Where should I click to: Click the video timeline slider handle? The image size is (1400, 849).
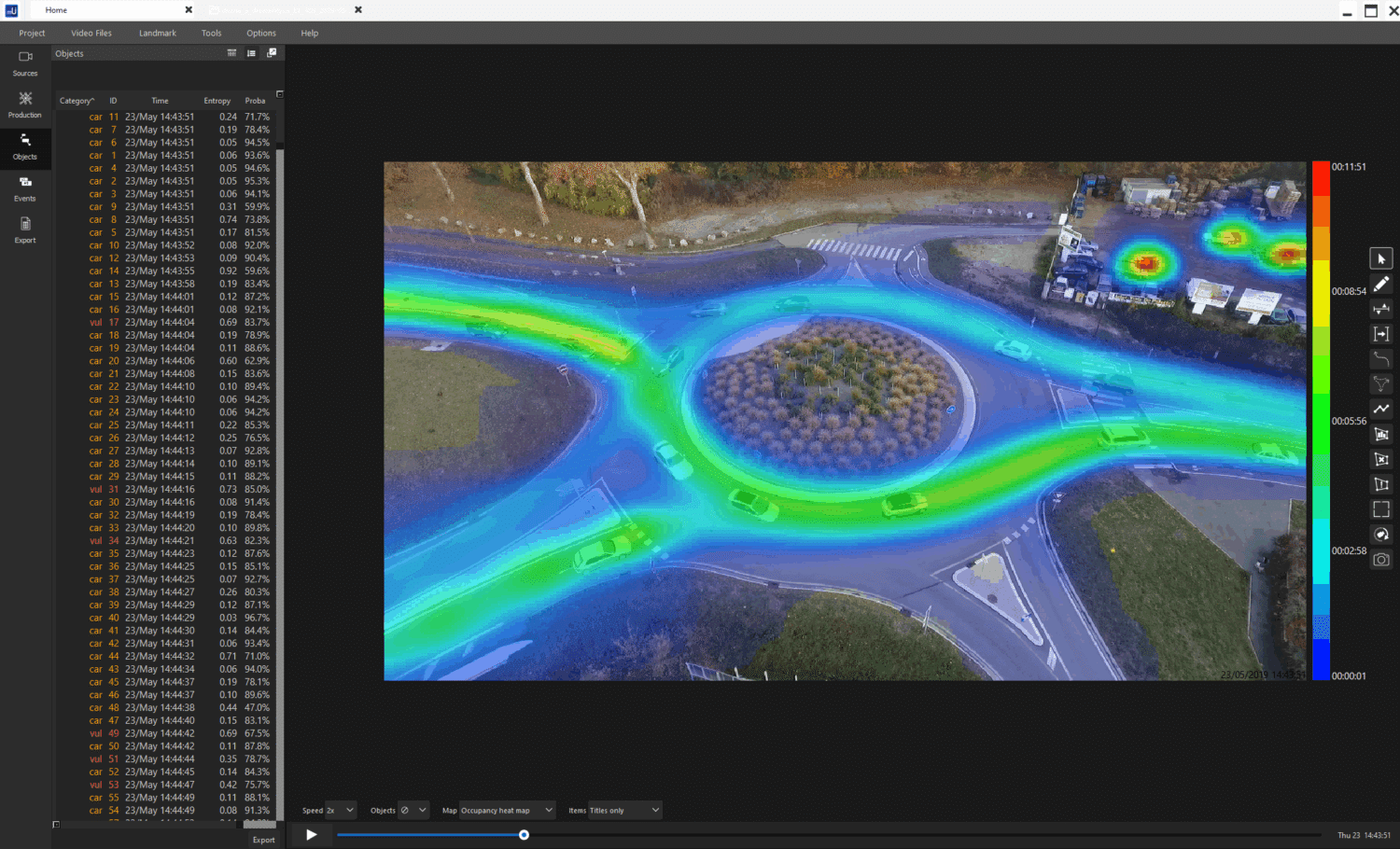(524, 835)
